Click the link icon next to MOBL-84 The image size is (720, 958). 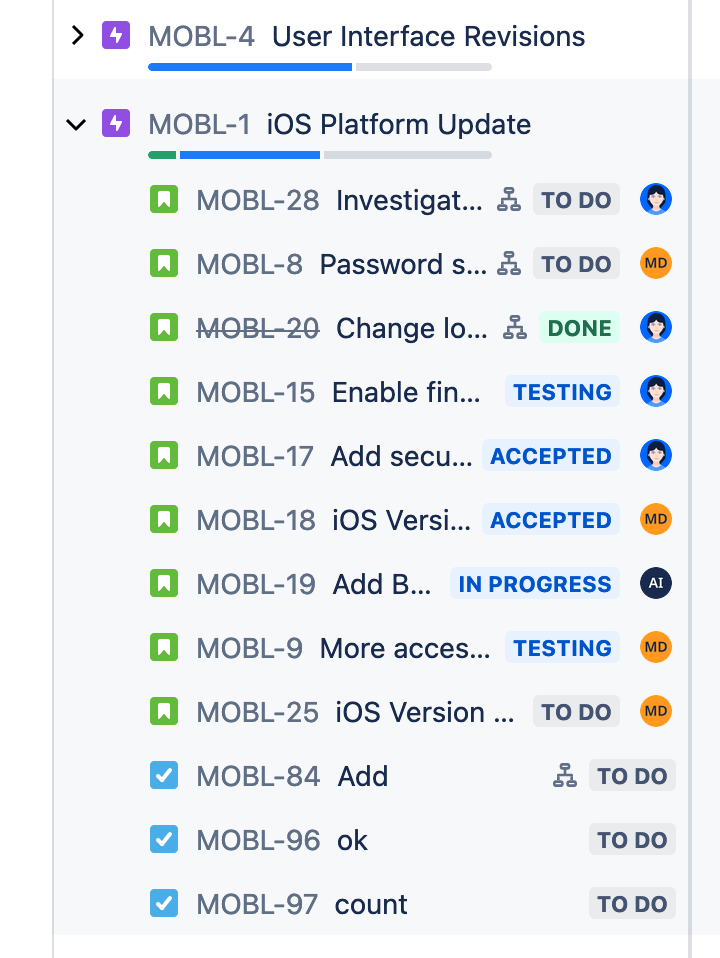565,775
